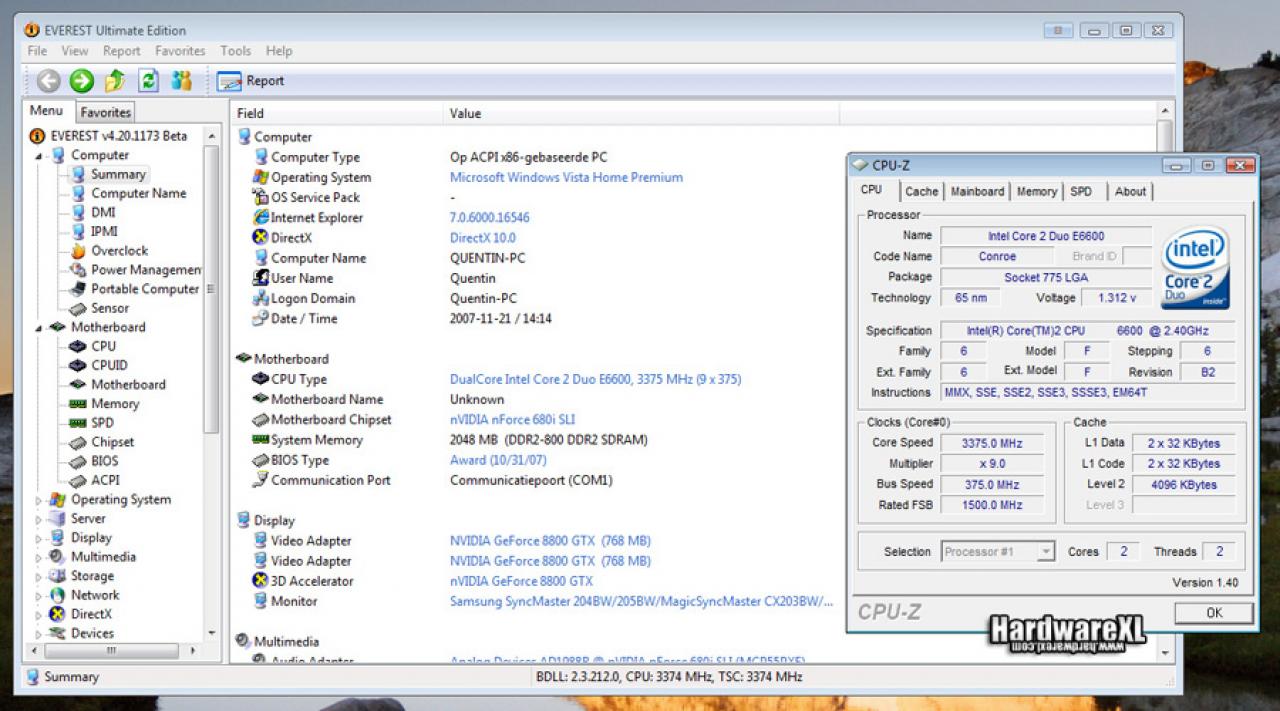Click the green Forward arrow icon
The width and height of the screenshot is (1280, 711).
click(82, 81)
